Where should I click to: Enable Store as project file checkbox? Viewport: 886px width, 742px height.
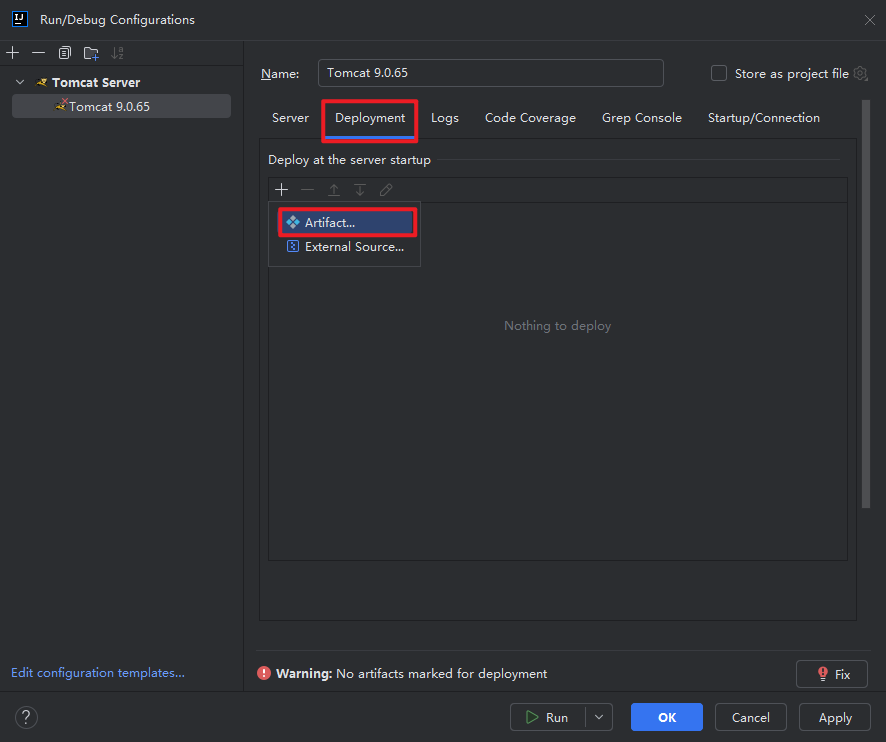click(x=719, y=73)
